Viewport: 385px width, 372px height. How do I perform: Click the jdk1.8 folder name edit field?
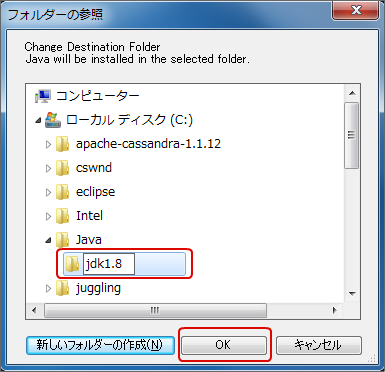pyautogui.click(x=109, y=264)
